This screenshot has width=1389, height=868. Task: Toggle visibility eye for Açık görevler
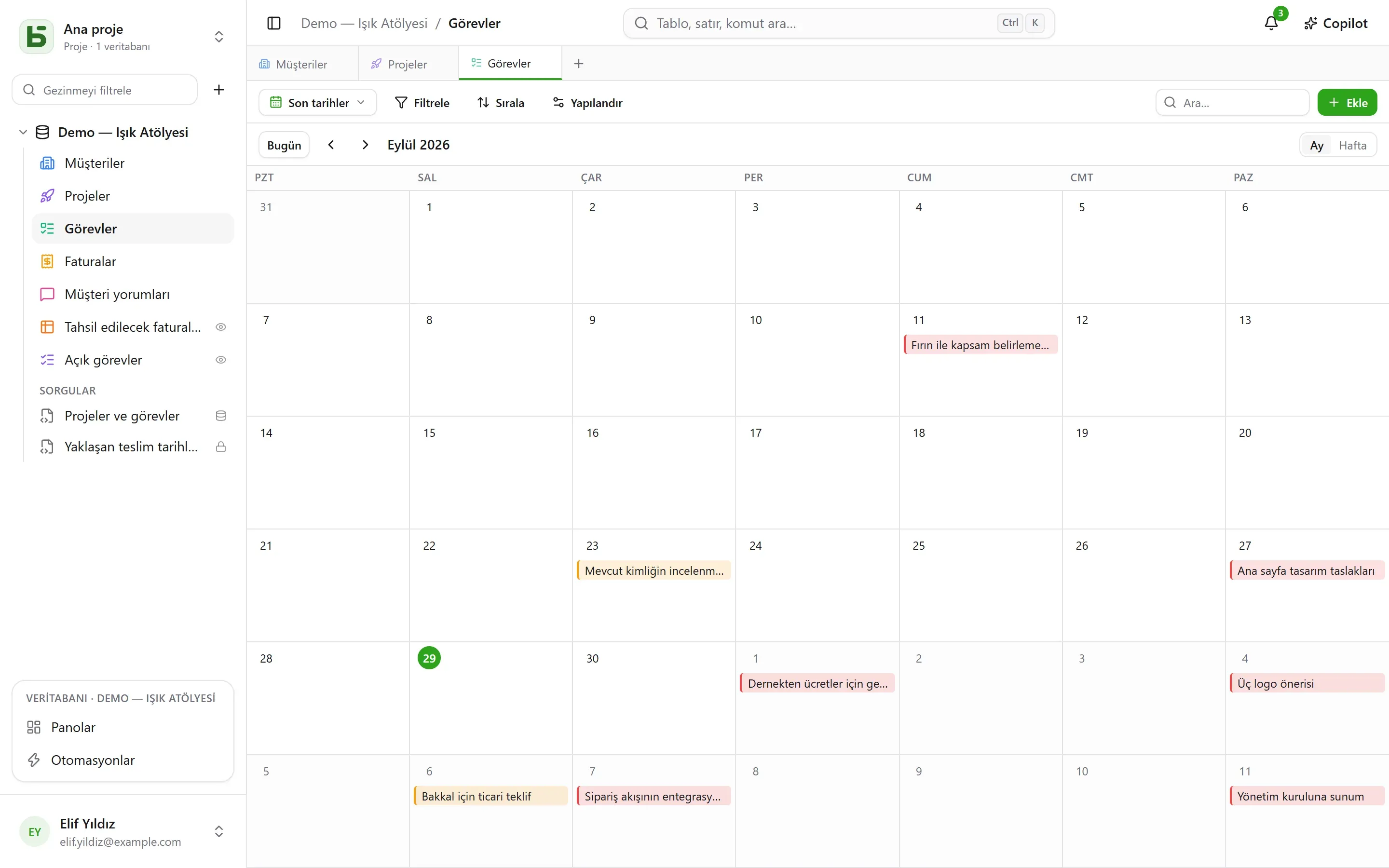coord(220,360)
